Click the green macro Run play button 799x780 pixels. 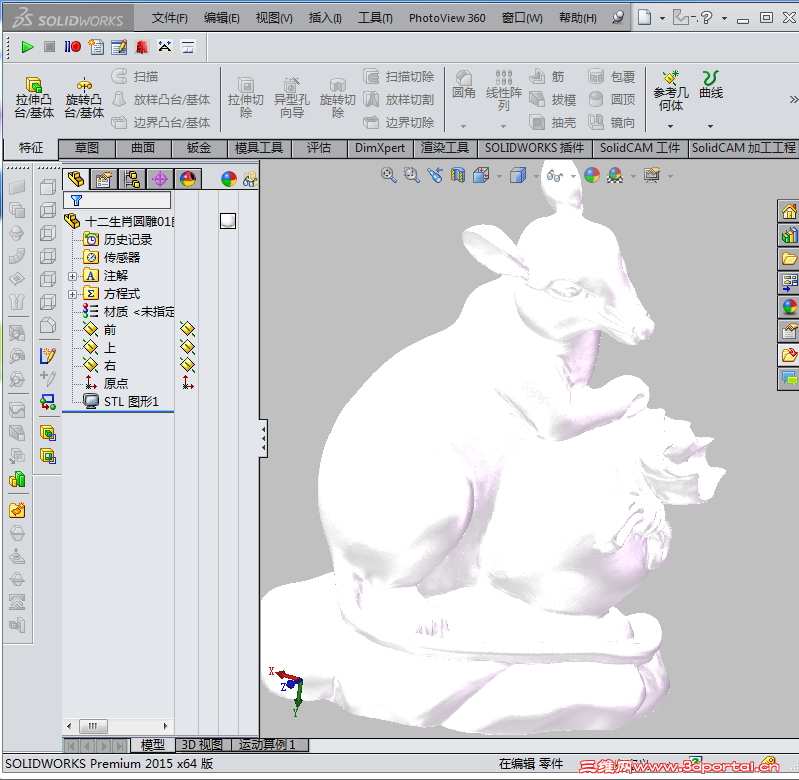click(28, 47)
